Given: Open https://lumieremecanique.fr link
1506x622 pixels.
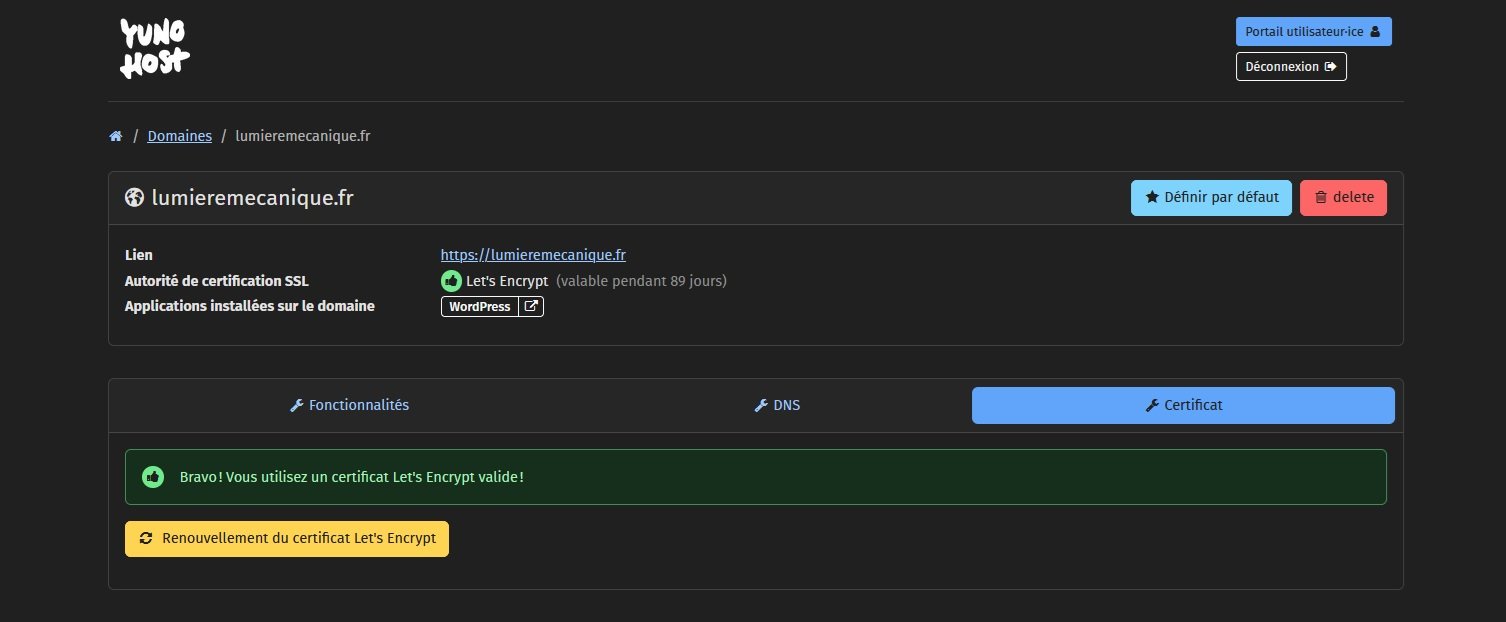Looking at the screenshot, I should point(533,255).
